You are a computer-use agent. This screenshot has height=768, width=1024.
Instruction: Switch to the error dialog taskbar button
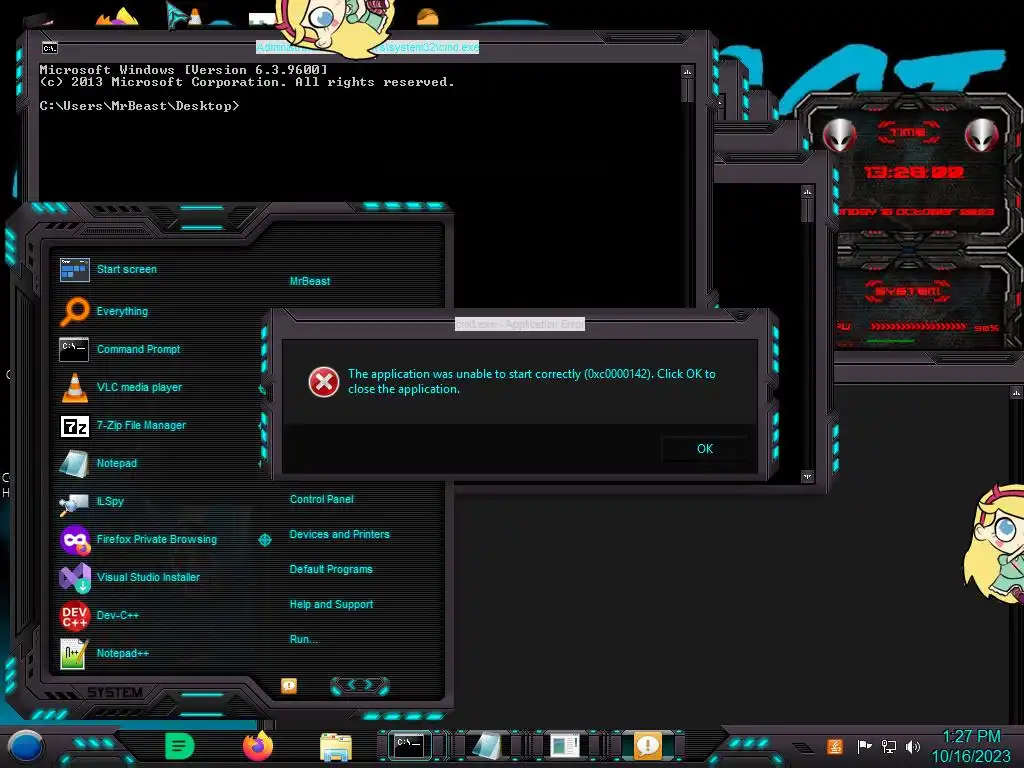(647, 746)
